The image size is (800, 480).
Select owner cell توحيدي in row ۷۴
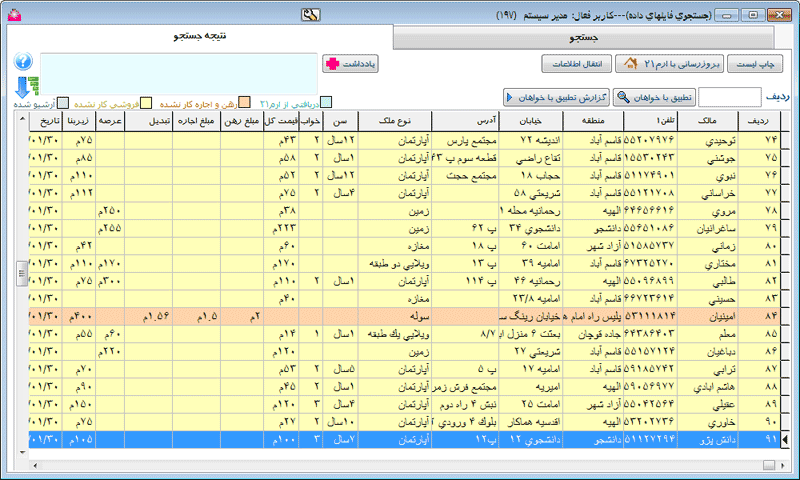[707, 140]
